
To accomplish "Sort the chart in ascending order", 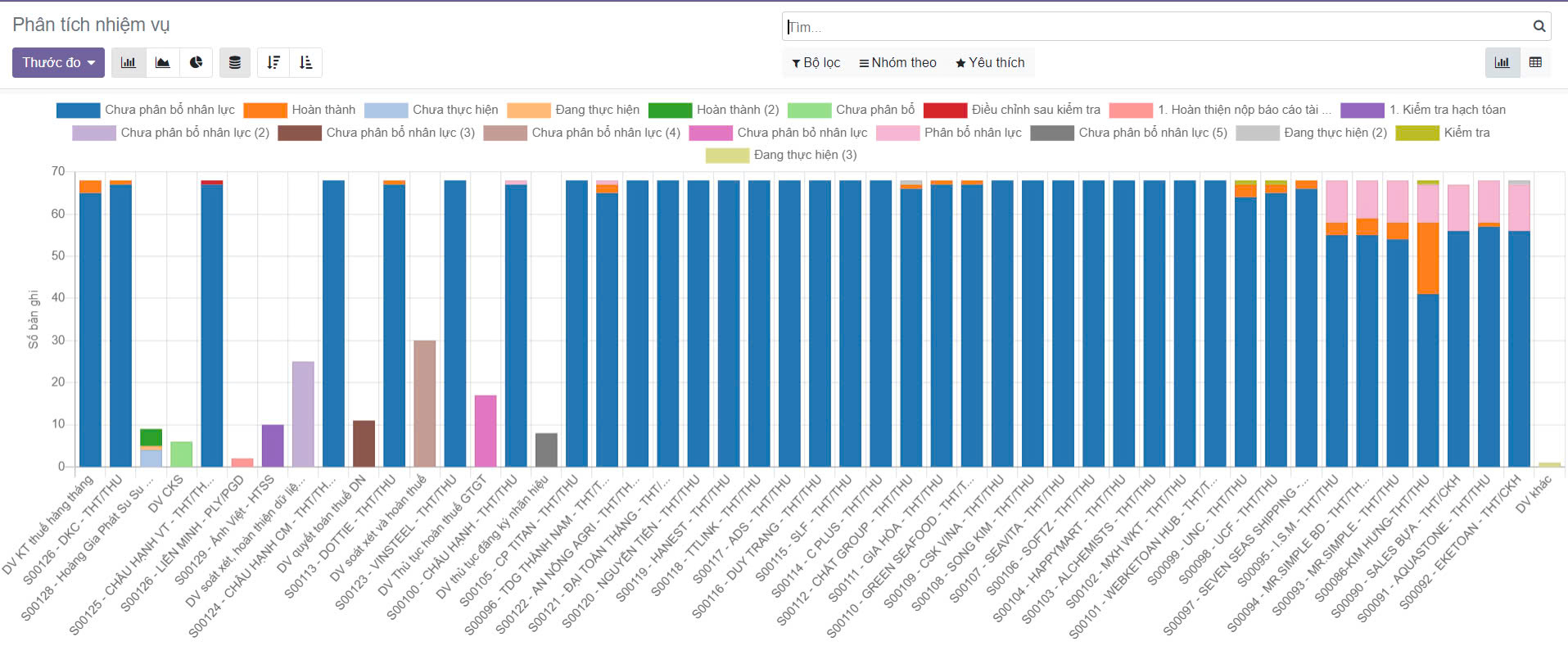I will (x=305, y=62).
